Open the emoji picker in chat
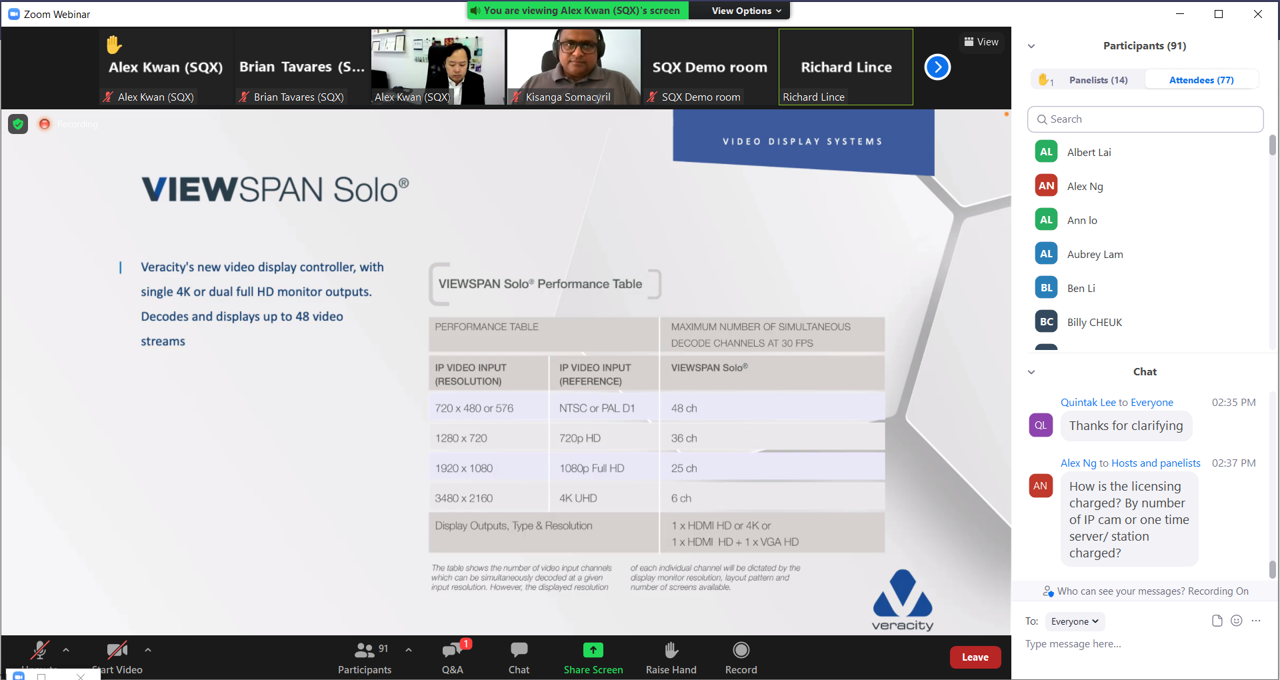1280x680 pixels. [1237, 621]
